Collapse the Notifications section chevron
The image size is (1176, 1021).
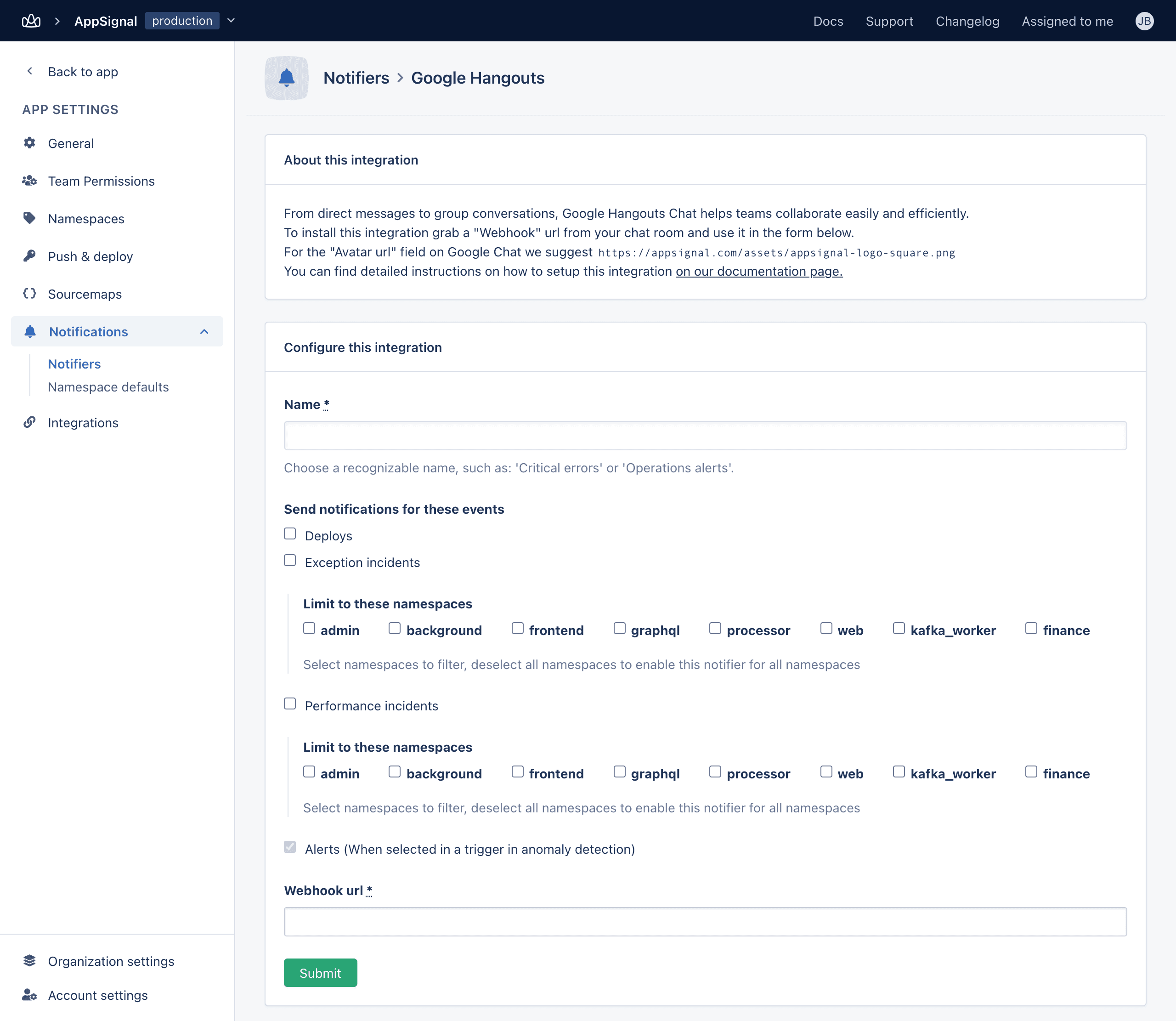[204, 332]
